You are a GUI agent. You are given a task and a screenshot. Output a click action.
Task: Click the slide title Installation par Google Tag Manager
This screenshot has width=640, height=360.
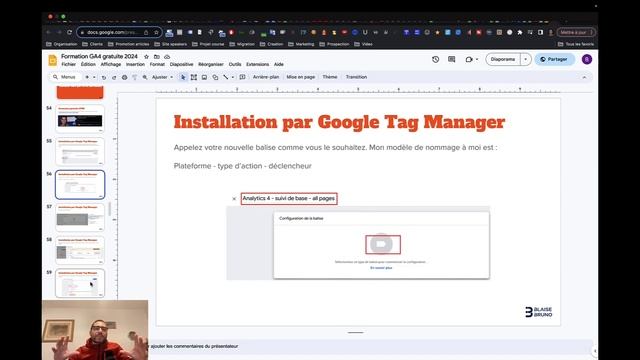pos(339,122)
